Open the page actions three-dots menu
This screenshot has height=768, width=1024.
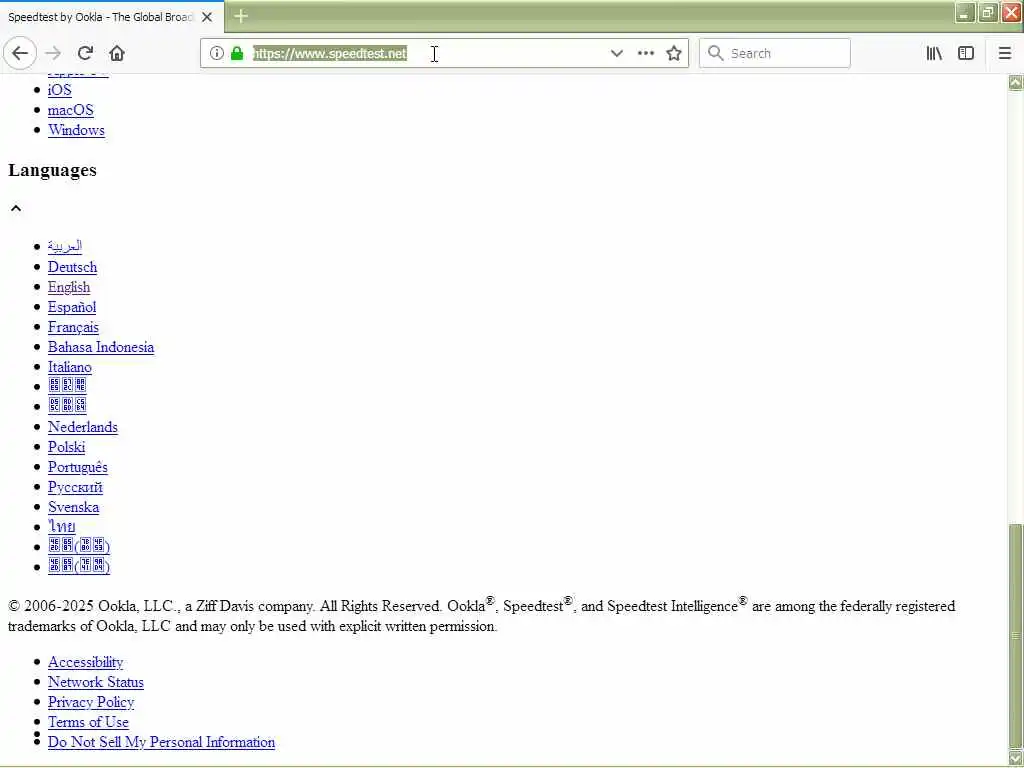coord(645,54)
